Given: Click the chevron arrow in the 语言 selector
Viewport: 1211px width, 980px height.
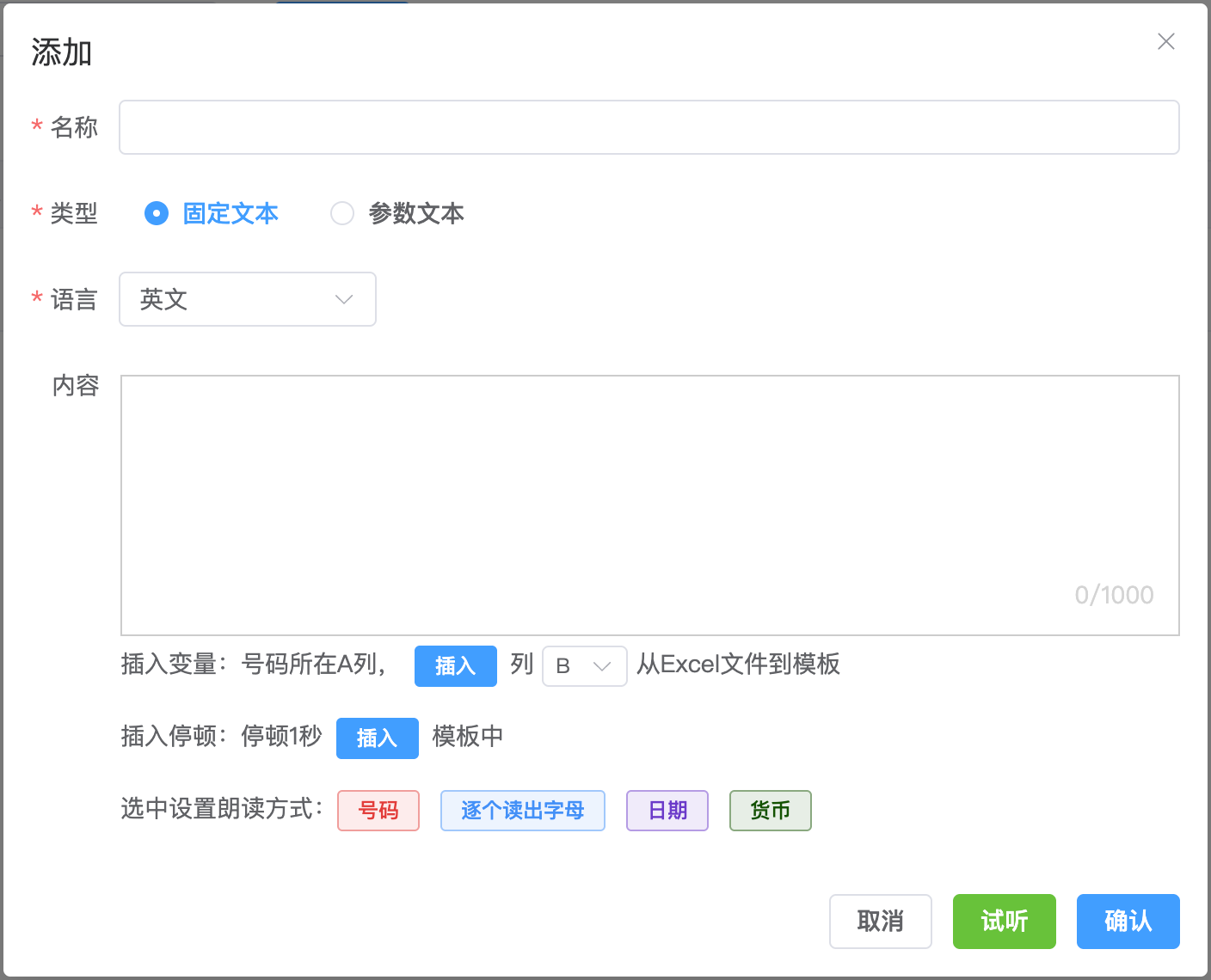Looking at the screenshot, I should pyautogui.click(x=344, y=299).
